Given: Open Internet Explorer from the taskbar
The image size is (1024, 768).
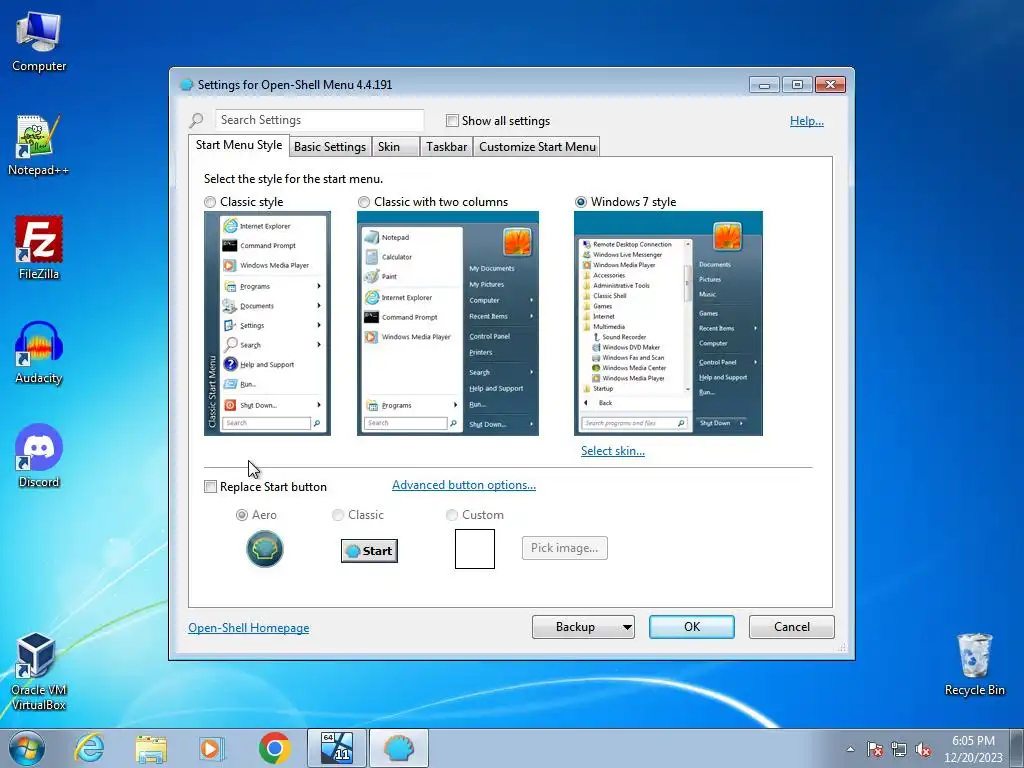Looking at the screenshot, I should [x=89, y=748].
